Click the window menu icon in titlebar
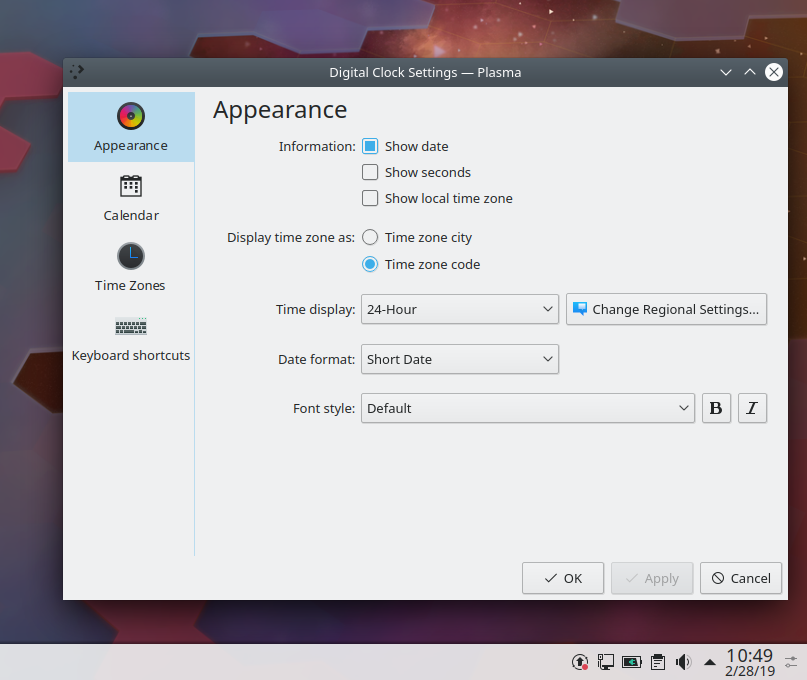Viewport: 807px width, 680px height. (77, 72)
